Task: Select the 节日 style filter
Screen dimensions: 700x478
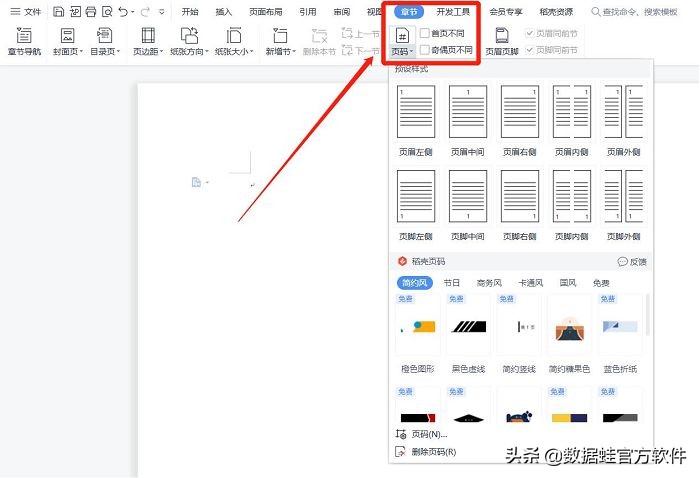Action: tap(451, 283)
